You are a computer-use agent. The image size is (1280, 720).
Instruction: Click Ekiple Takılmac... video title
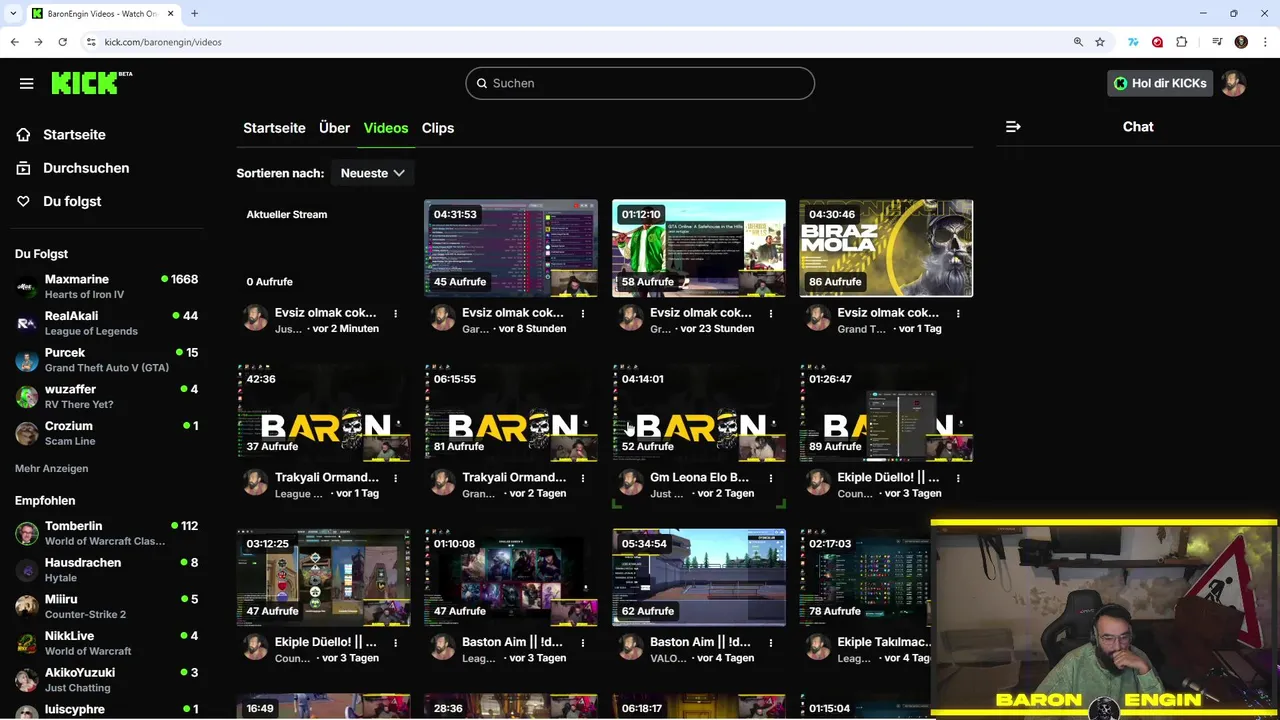click(885, 642)
